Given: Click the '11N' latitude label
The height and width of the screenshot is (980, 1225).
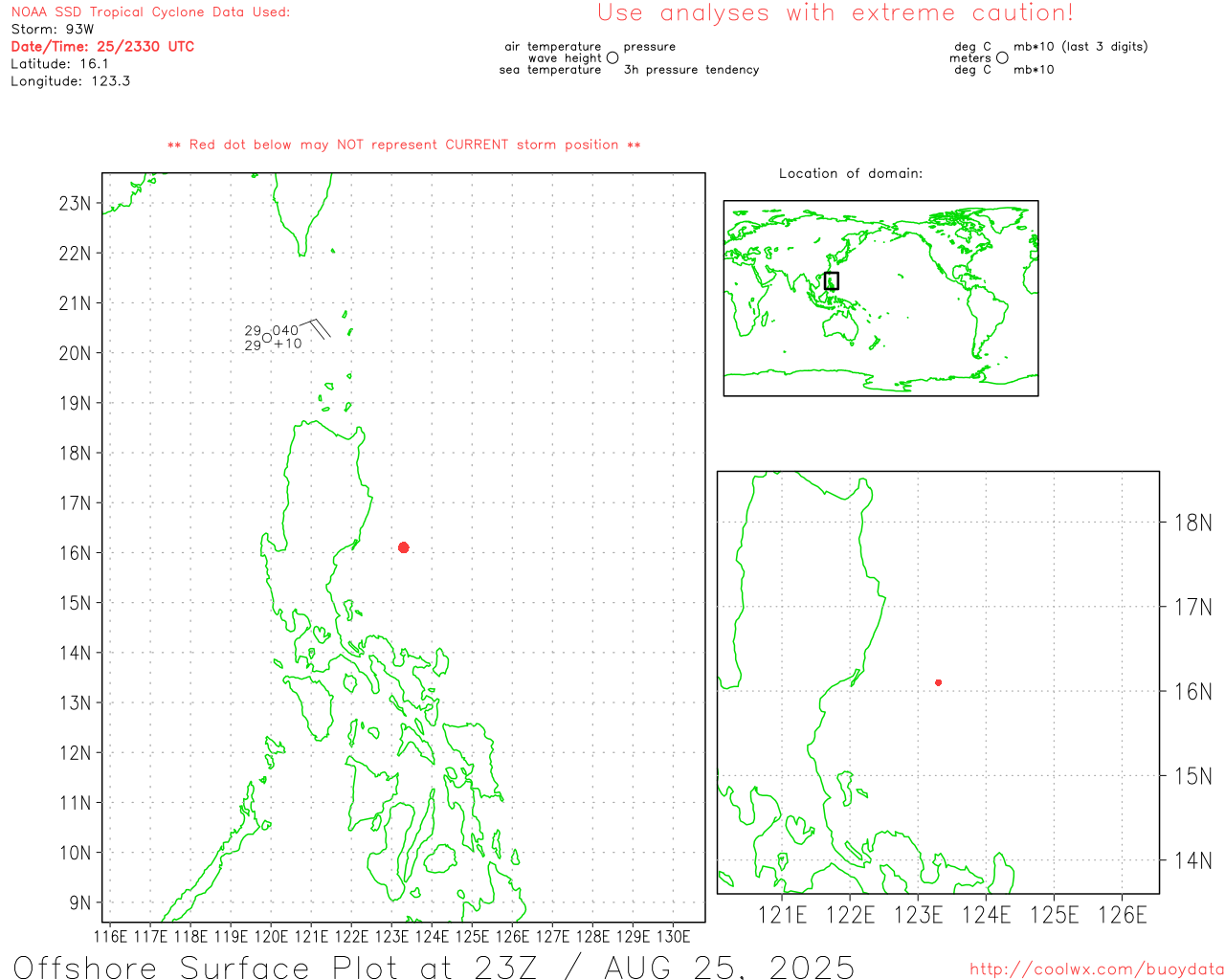Looking at the screenshot, I should pyautogui.click(x=76, y=802).
